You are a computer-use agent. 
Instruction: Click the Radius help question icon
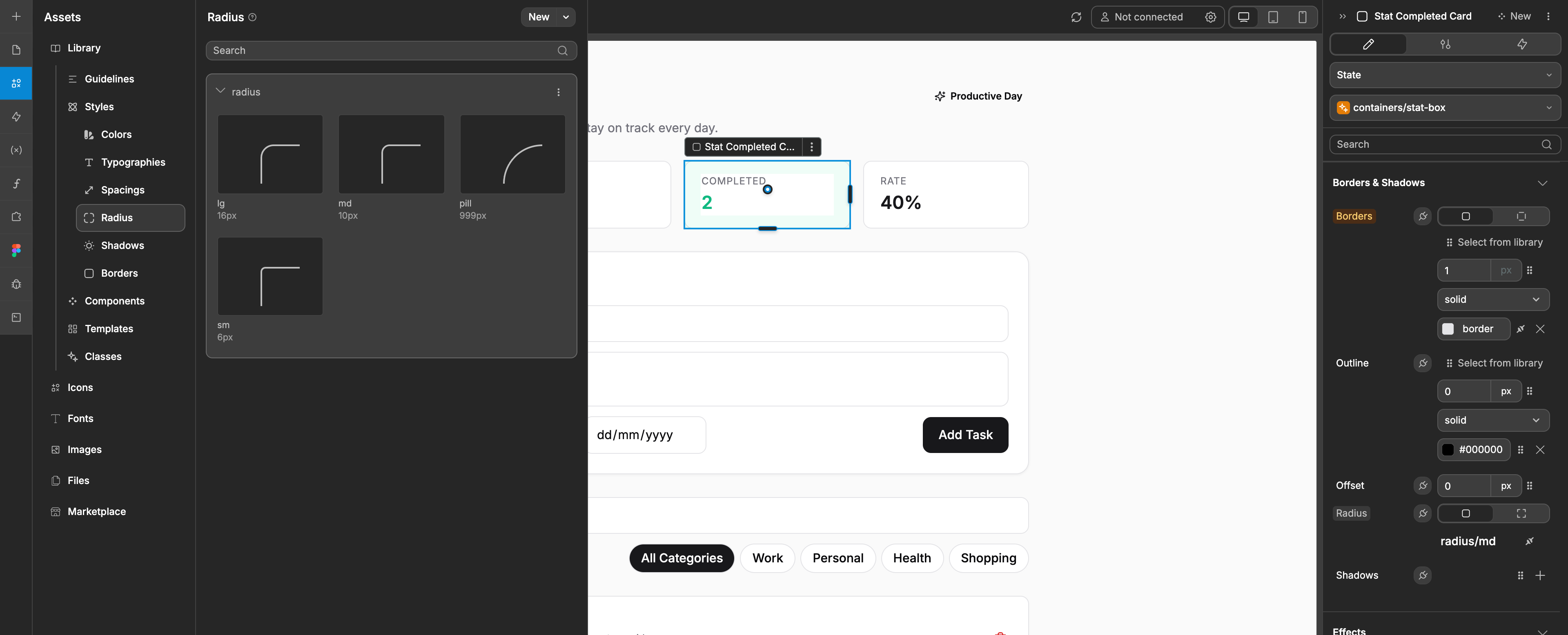coord(253,17)
